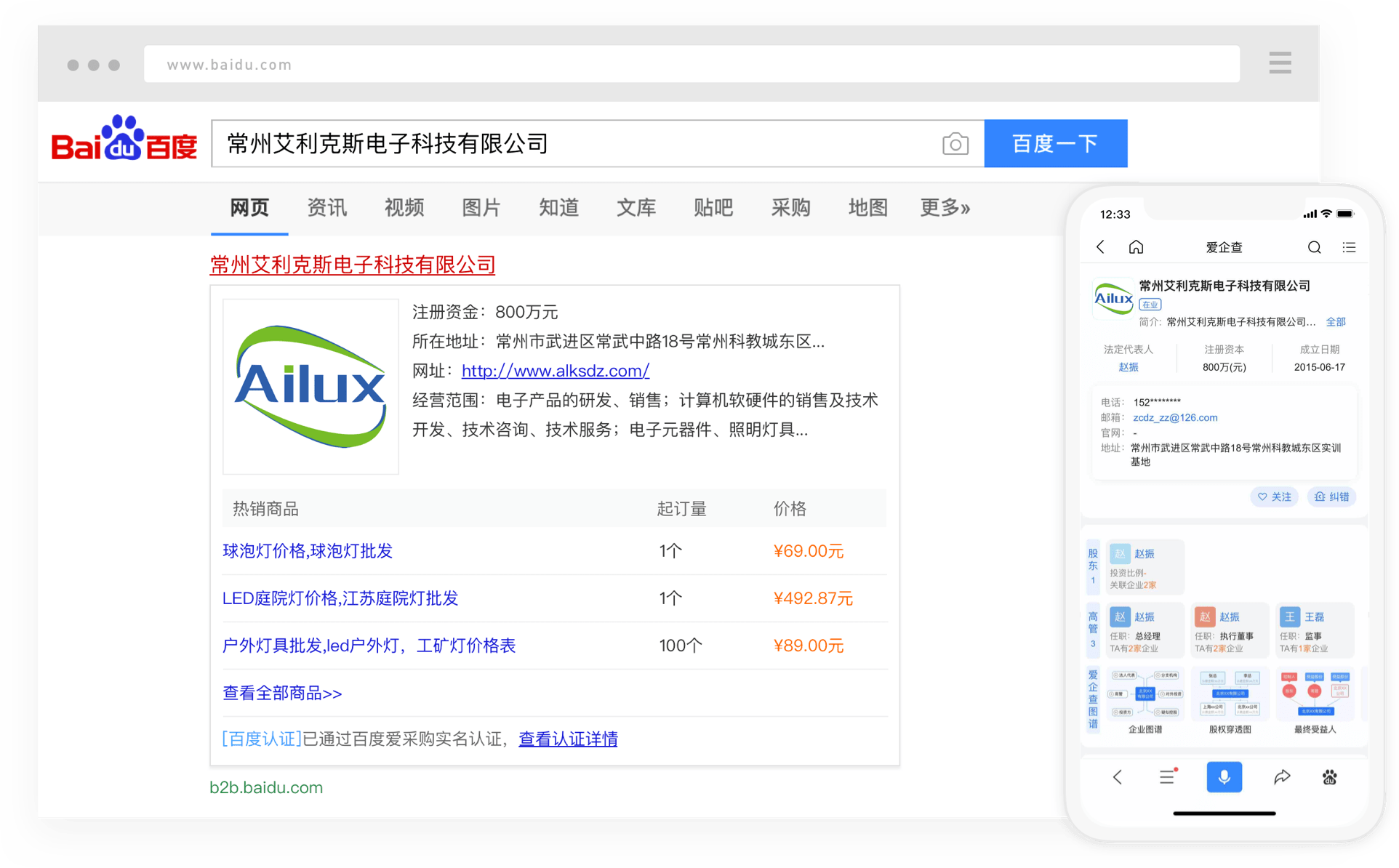This screenshot has width=1399, height=868.
Task: Switch to the 图片 tab
Action: (x=481, y=208)
